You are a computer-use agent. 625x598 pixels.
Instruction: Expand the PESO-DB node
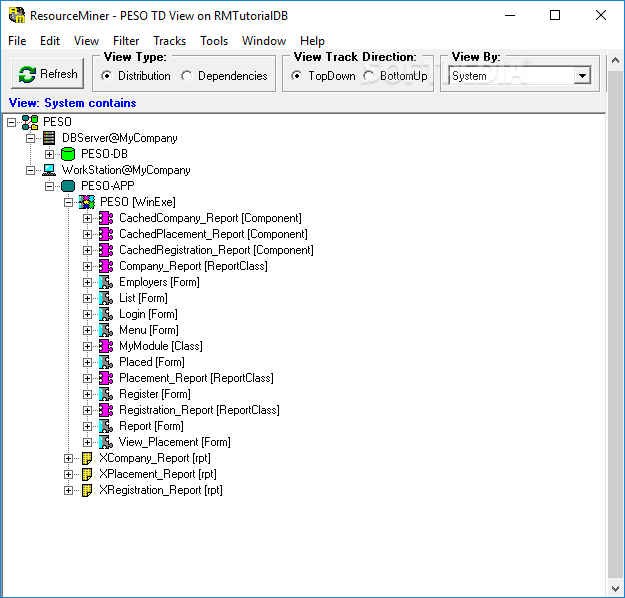49,154
